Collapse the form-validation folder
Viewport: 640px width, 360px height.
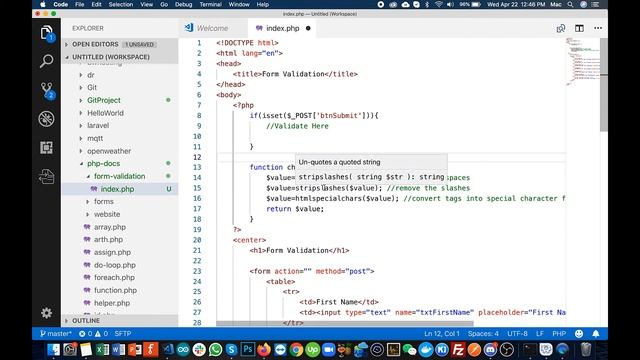[120, 176]
